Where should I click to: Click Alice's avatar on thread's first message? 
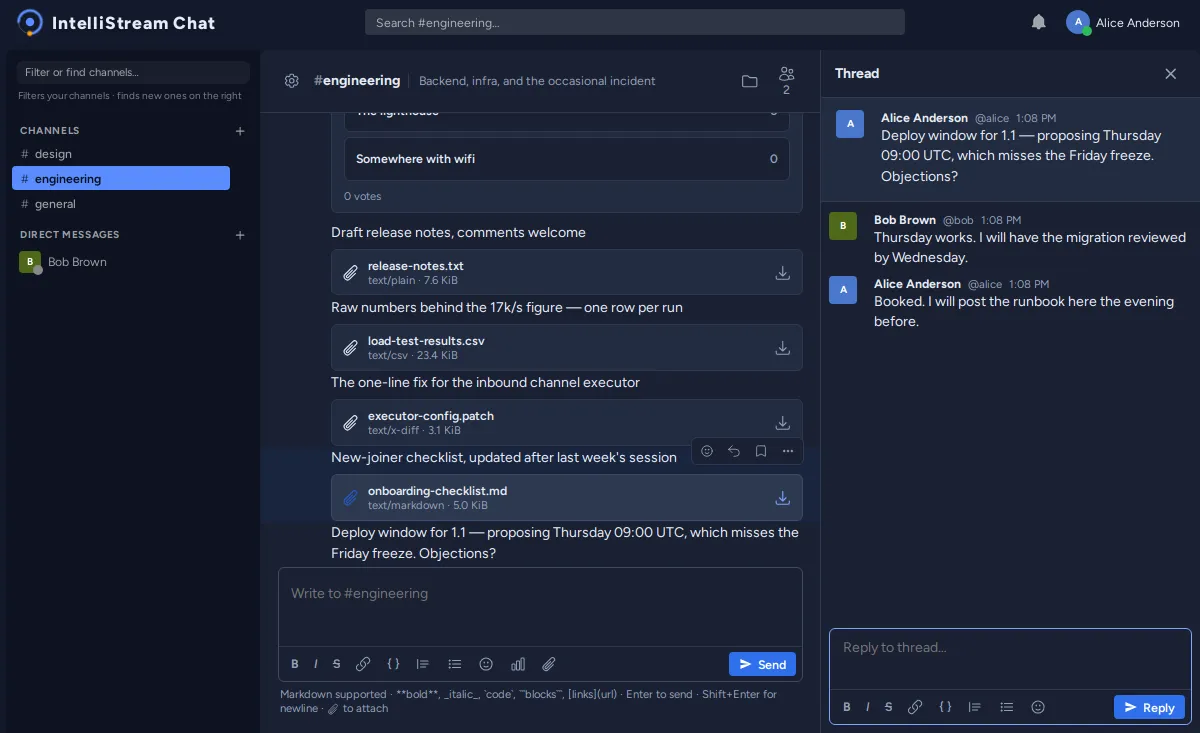click(x=850, y=124)
